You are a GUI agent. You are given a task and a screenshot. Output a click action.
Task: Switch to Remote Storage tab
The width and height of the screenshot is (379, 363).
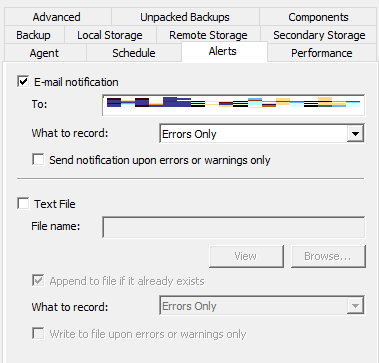(x=208, y=35)
